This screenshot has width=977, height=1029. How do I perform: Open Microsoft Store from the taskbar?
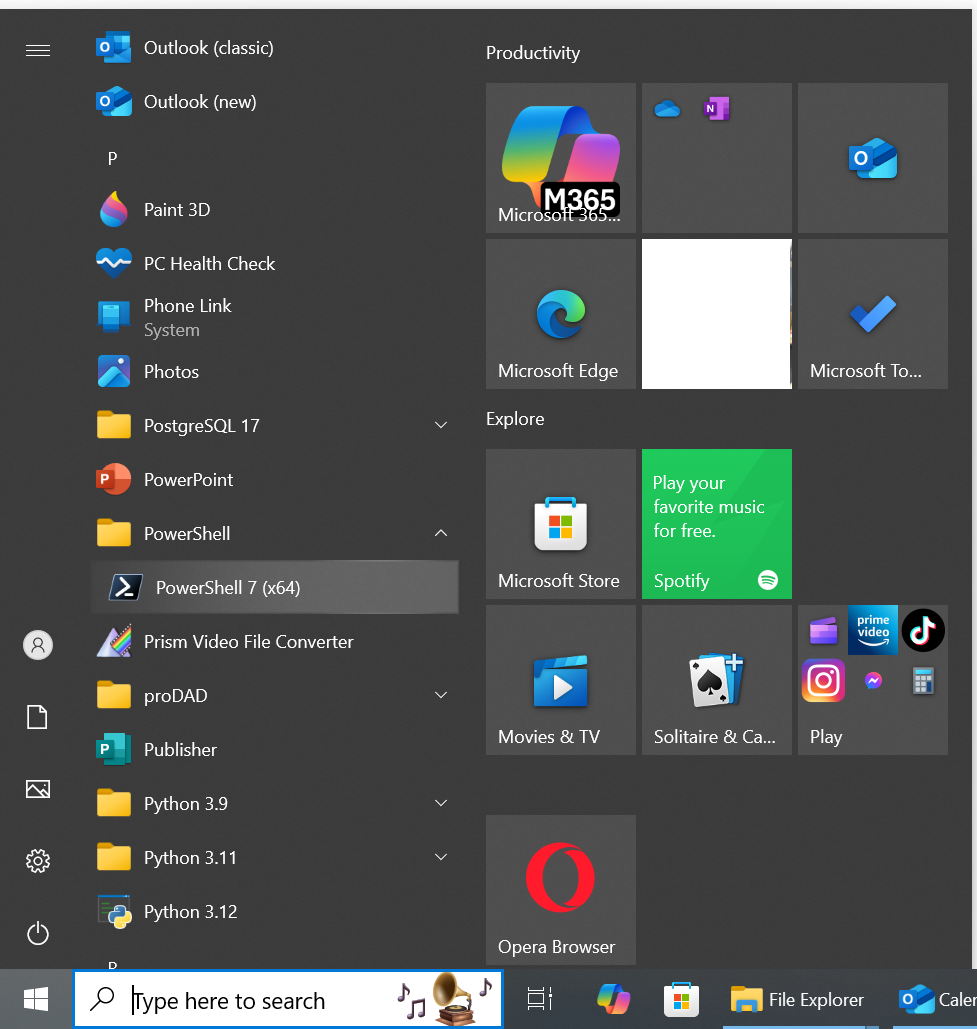[x=681, y=999]
